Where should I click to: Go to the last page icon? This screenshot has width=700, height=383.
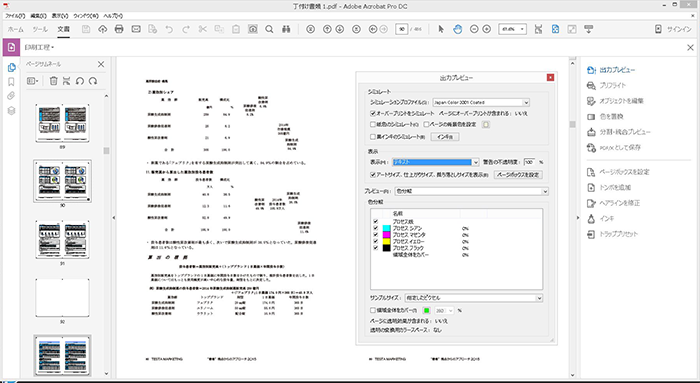point(356,29)
